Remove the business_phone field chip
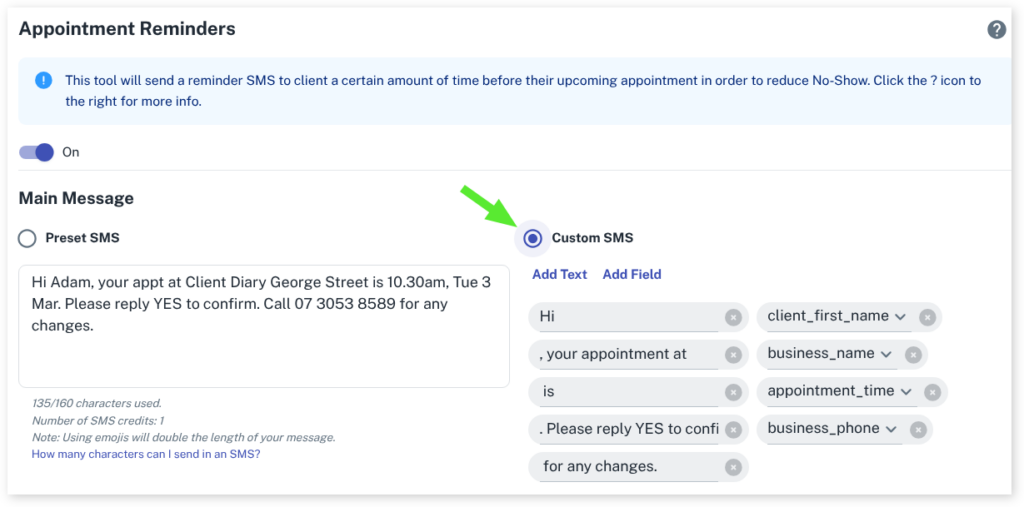Viewport: 1024px width, 507px height. (916, 430)
